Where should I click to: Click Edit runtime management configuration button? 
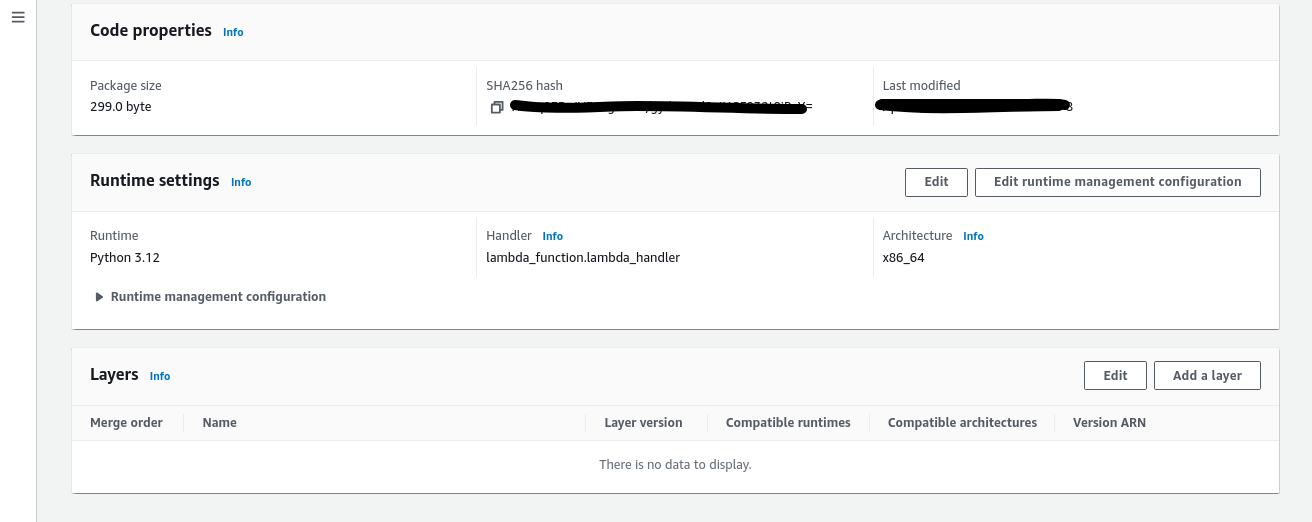pyautogui.click(x=1117, y=182)
